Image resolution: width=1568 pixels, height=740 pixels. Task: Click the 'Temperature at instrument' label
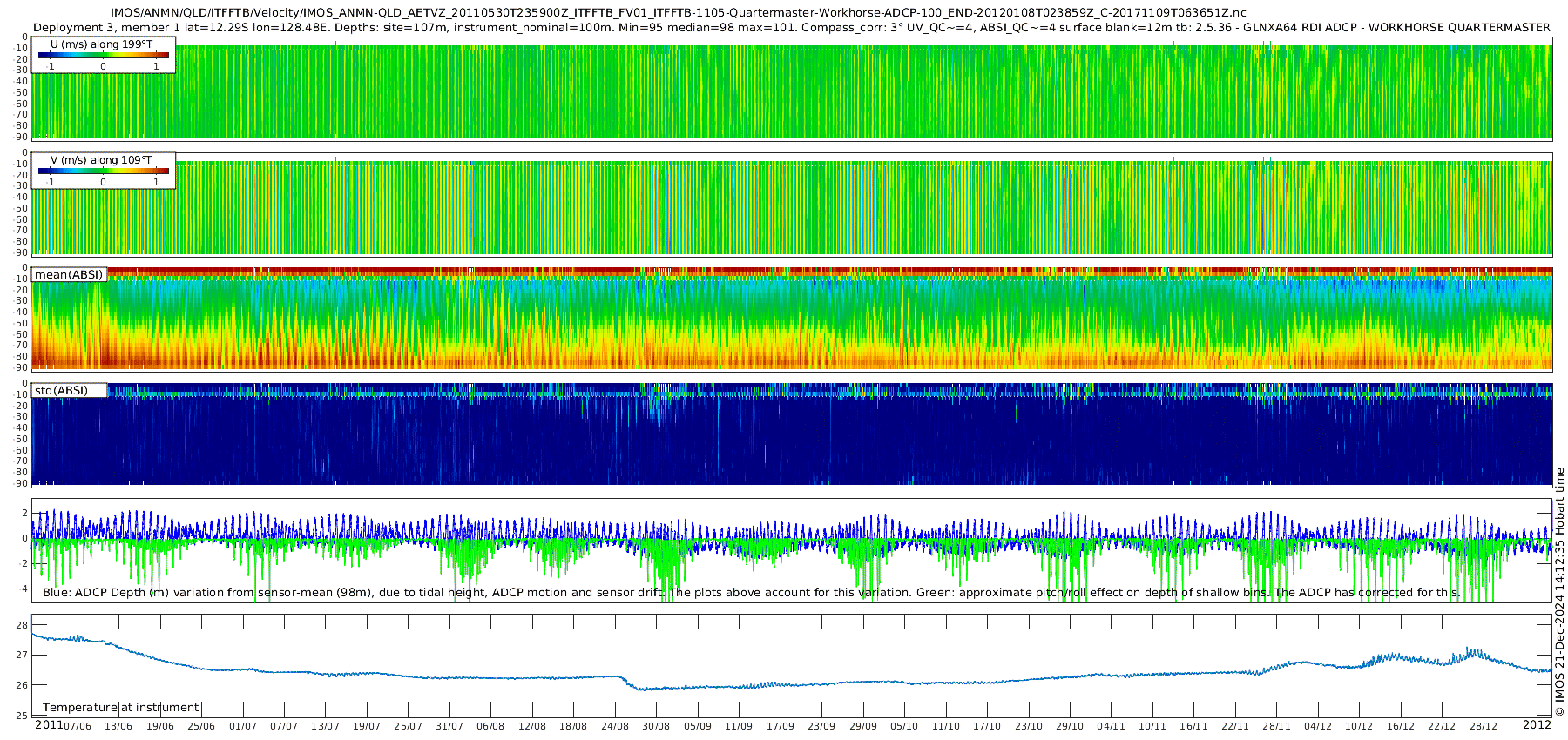[x=121, y=708]
